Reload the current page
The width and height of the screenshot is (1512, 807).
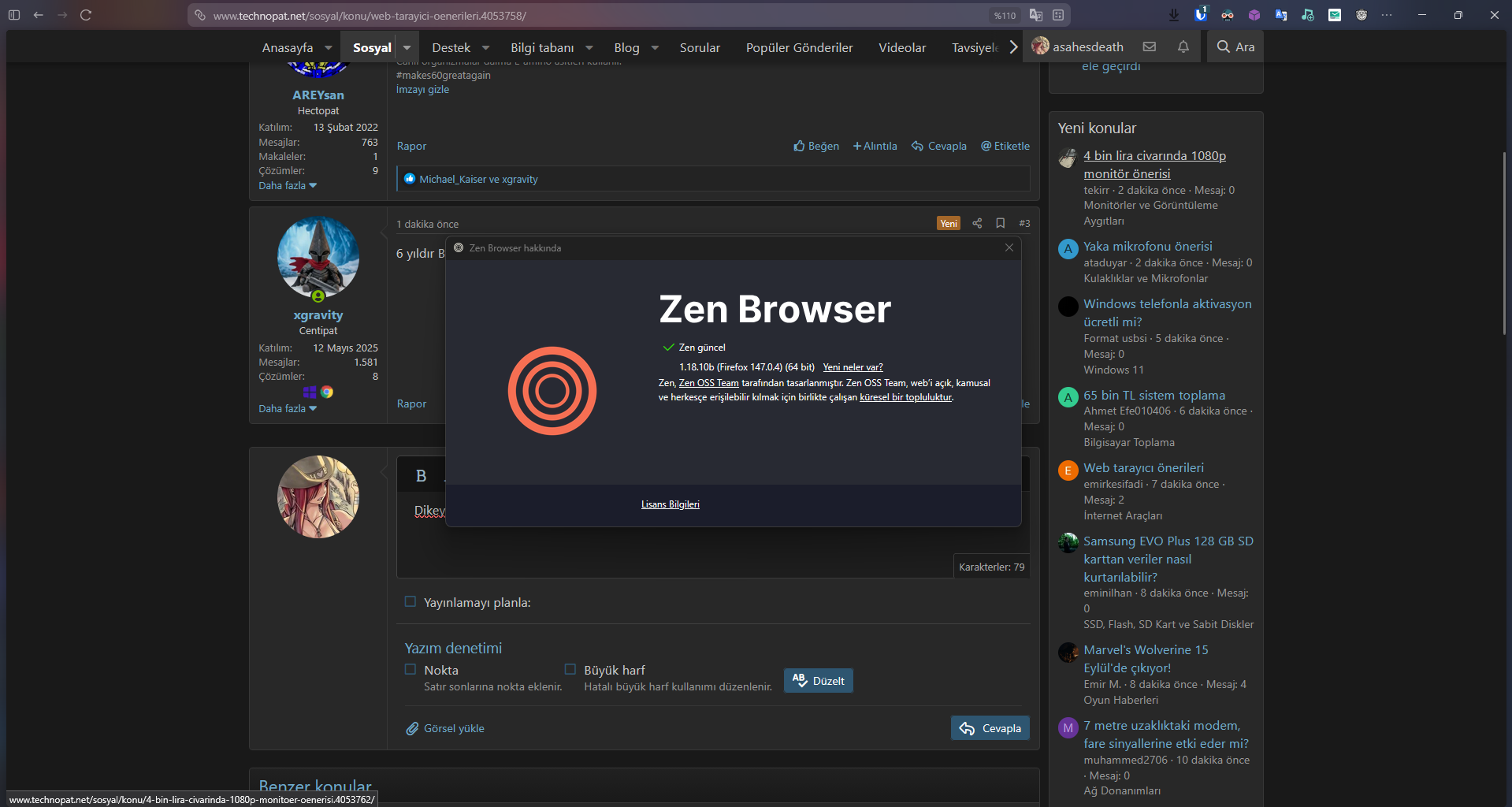(x=87, y=15)
